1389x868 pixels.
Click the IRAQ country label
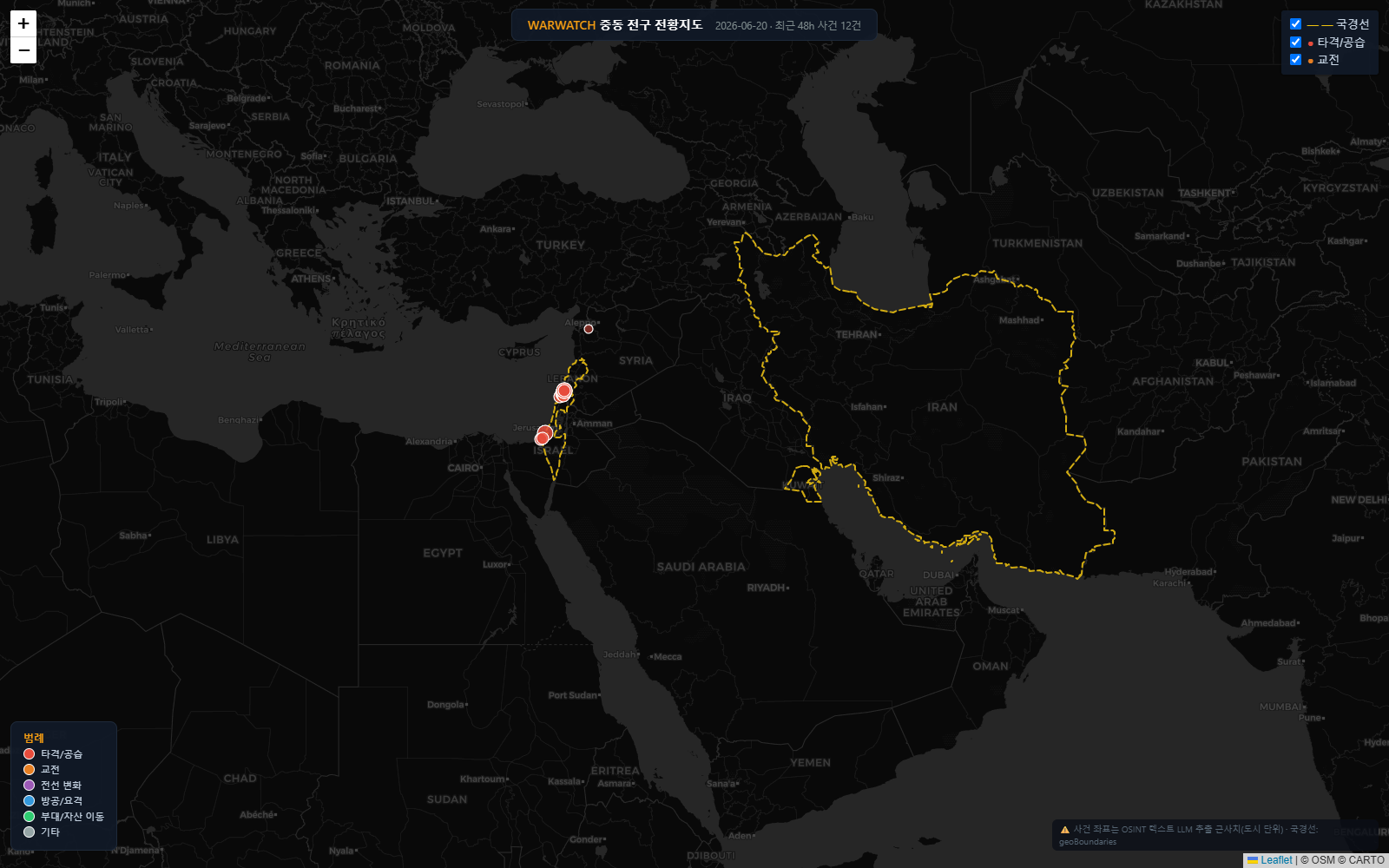(737, 398)
